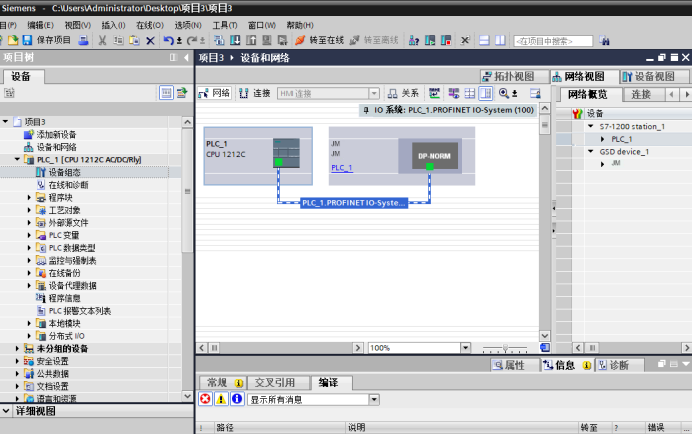Collapse PLC_1 [CPU 1212C AC/DC/Rly] node
This screenshot has width=693, height=435.
(17, 159)
